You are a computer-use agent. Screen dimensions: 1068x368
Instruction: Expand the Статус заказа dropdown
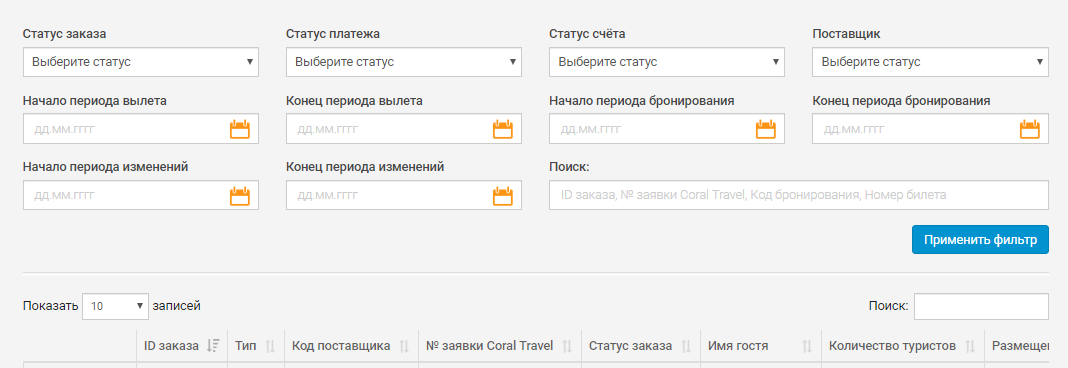[141, 62]
